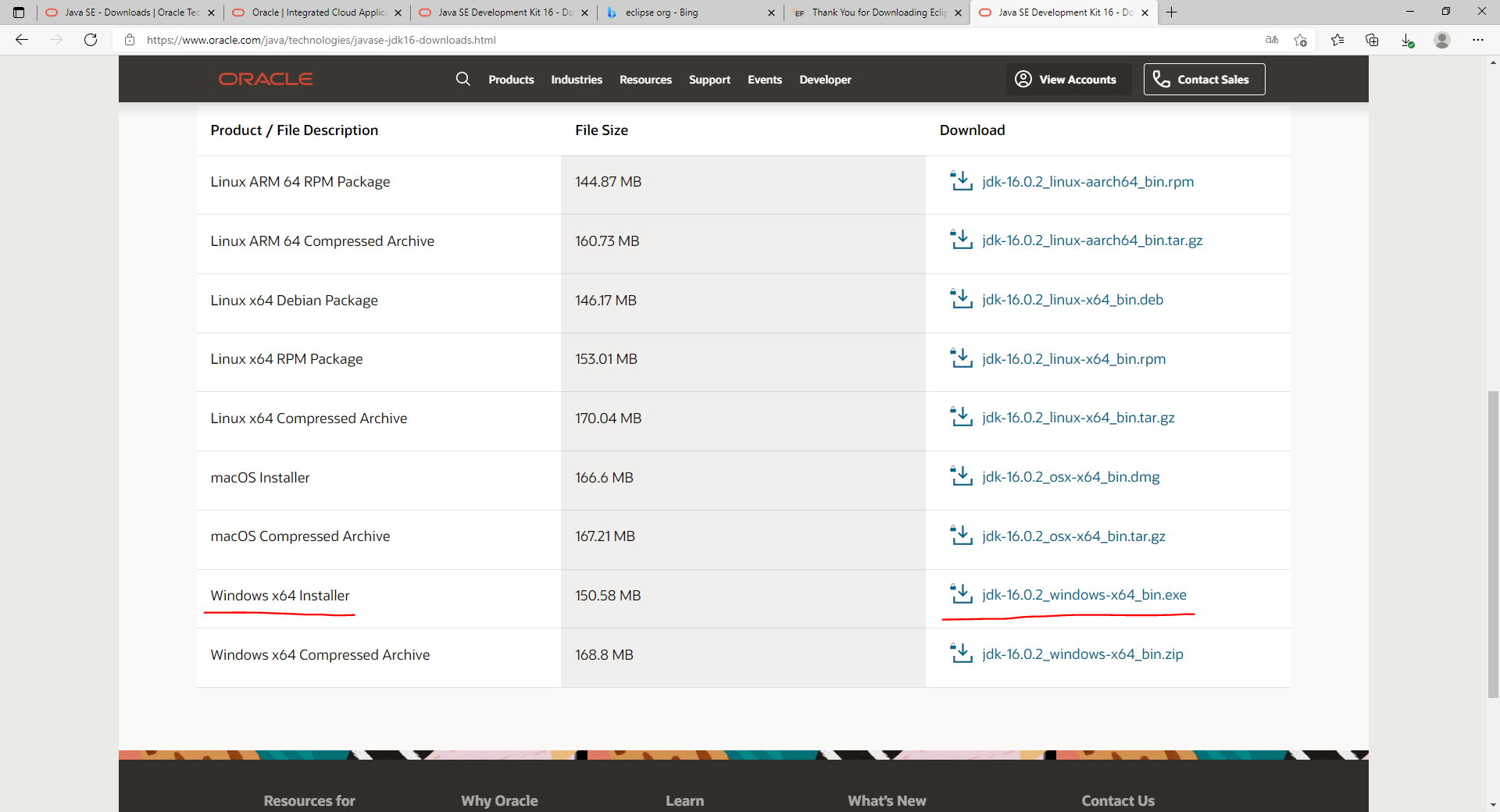
Task: Download jdk-16.0.2_osx-x64_bin.tar.gz link
Action: [x=1073, y=536]
